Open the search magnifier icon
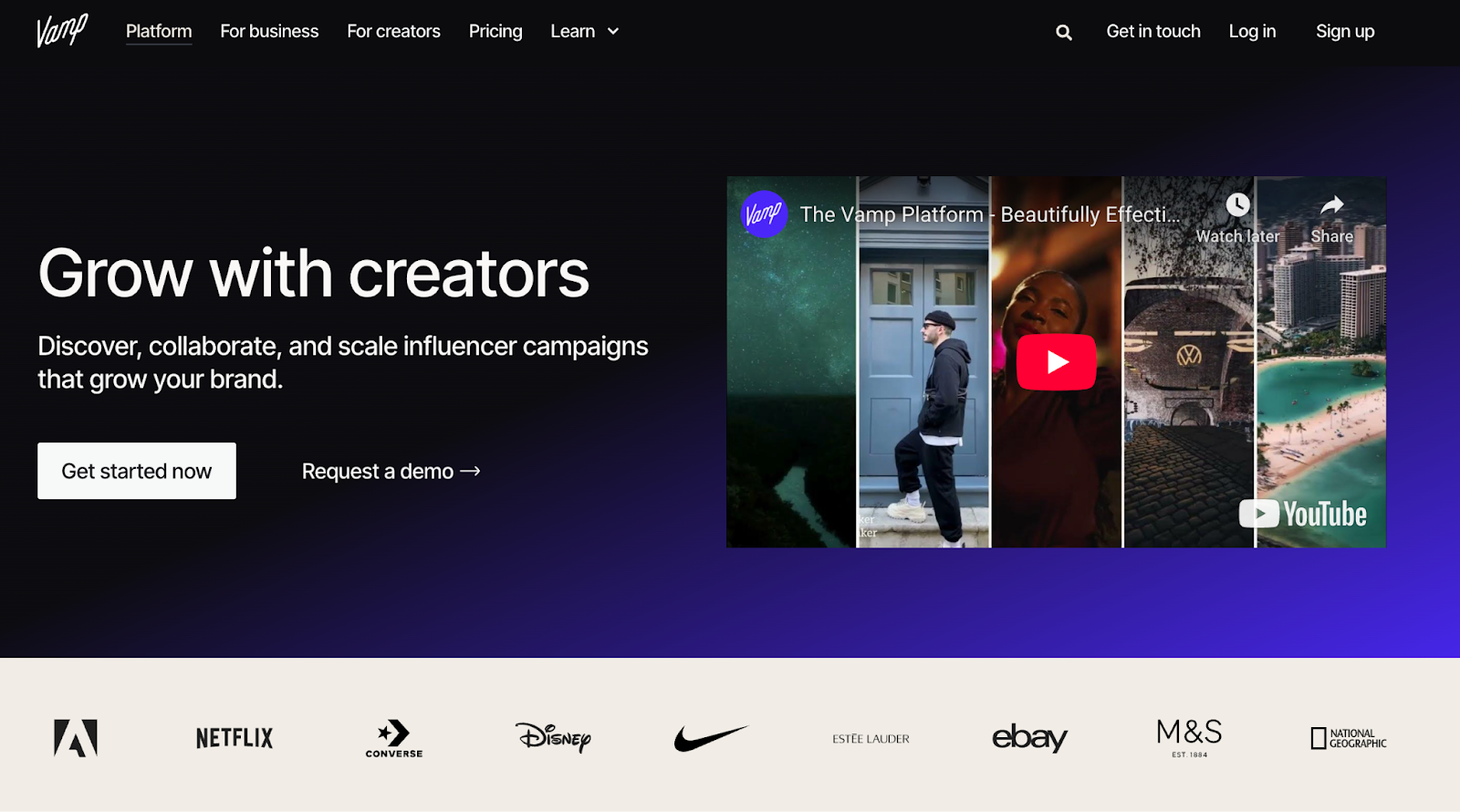Image resolution: width=1460 pixels, height=812 pixels. click(x=1064, y=32)
